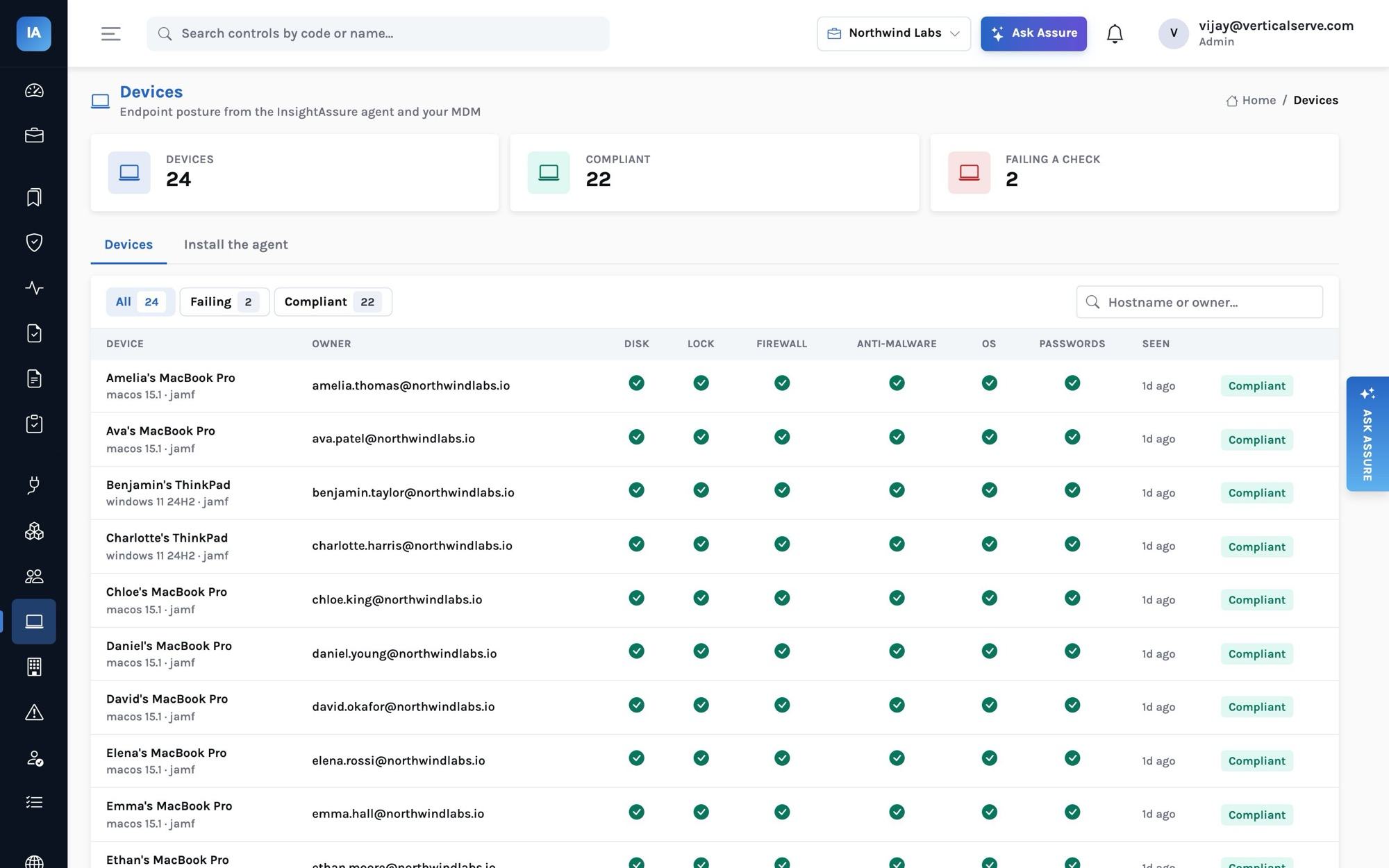Select benjamin.taylor@northwindlabs.io owner cell
Screen dimensions: 1389x868
[x=413, y=492]
